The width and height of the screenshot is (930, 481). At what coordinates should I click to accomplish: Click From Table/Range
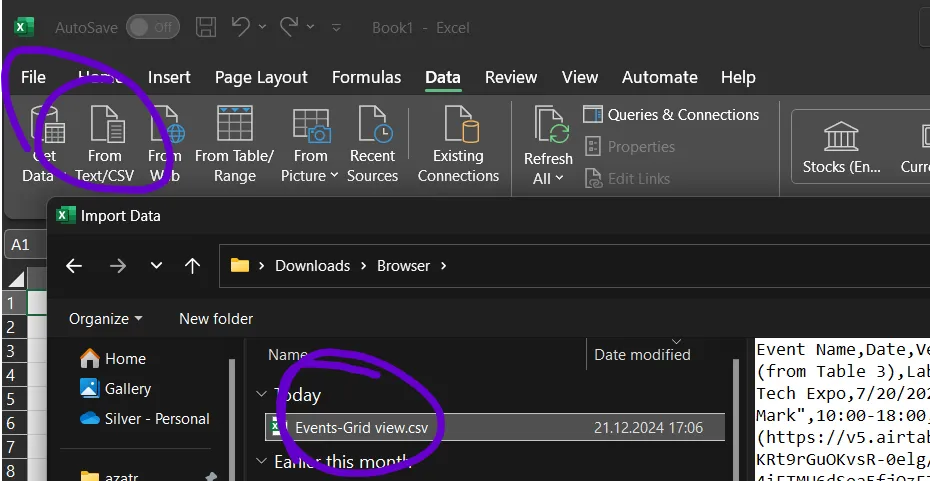[x=234, y=144]
